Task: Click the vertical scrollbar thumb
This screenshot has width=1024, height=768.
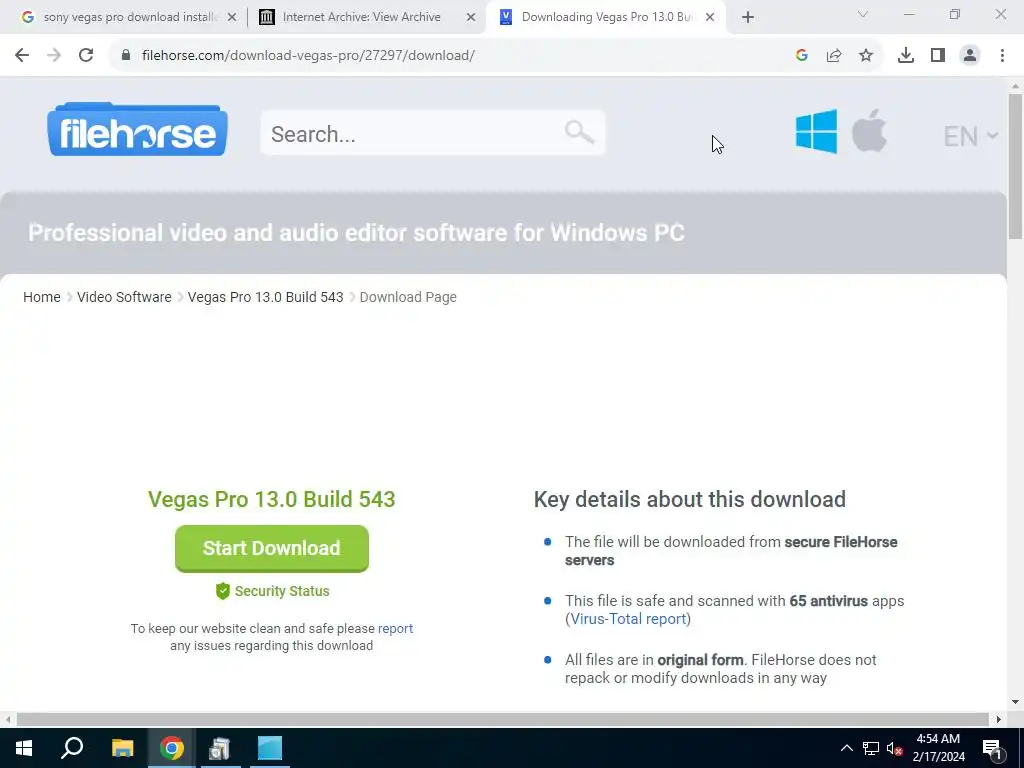Action: coord(1015,167)
